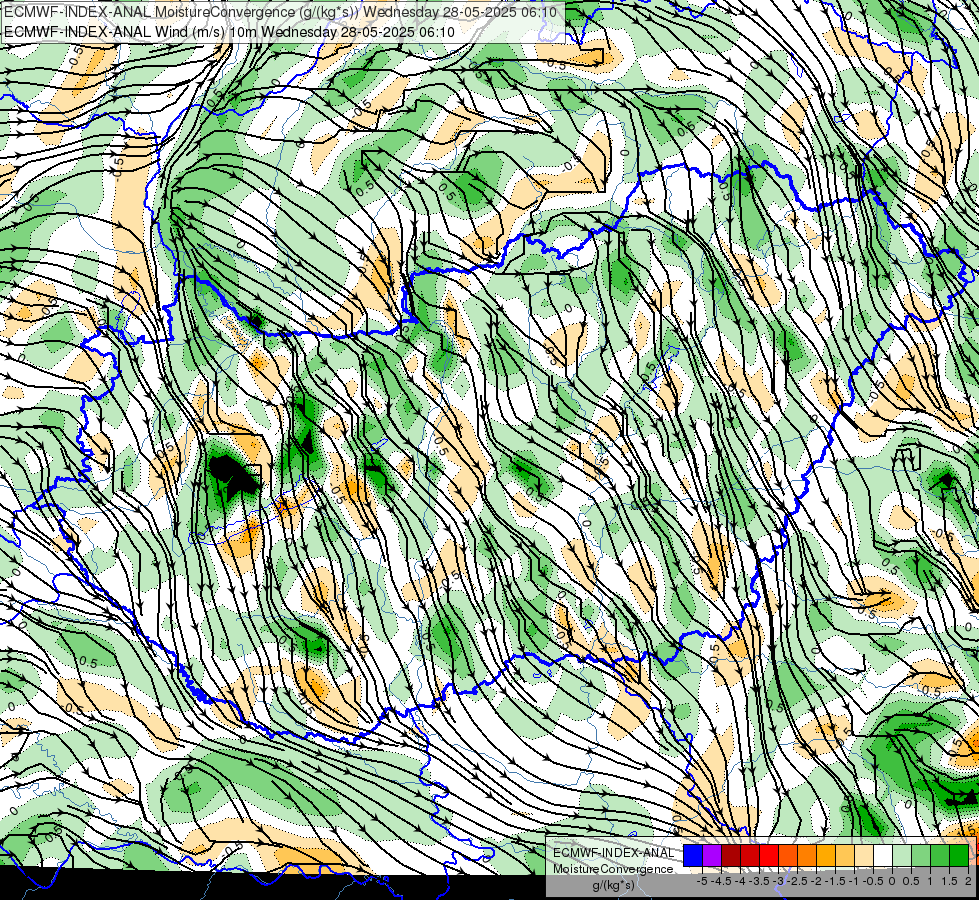Click the purple legend swatch
The image size is (979, 900).
pyautogui.click(x=712, y=856)
